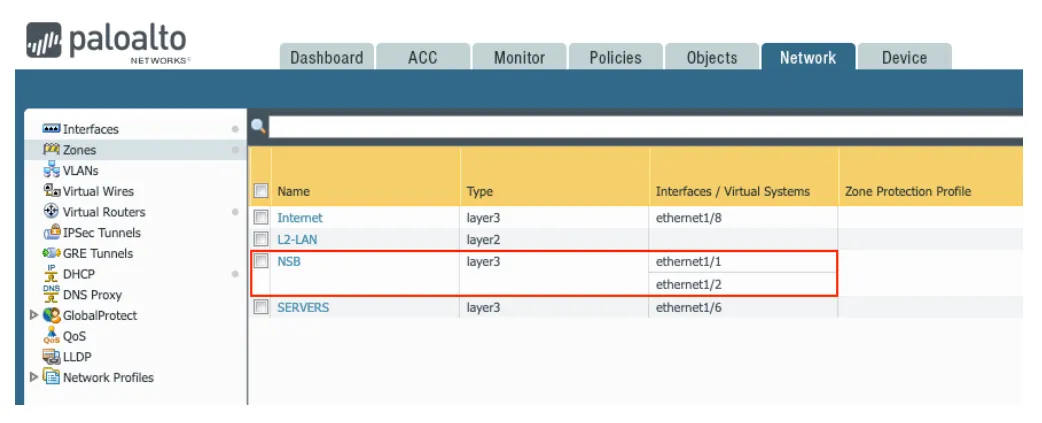Click the IPSec Tunnels lock icon
This screenshot has height=423, width=1042.
(51, 232)
